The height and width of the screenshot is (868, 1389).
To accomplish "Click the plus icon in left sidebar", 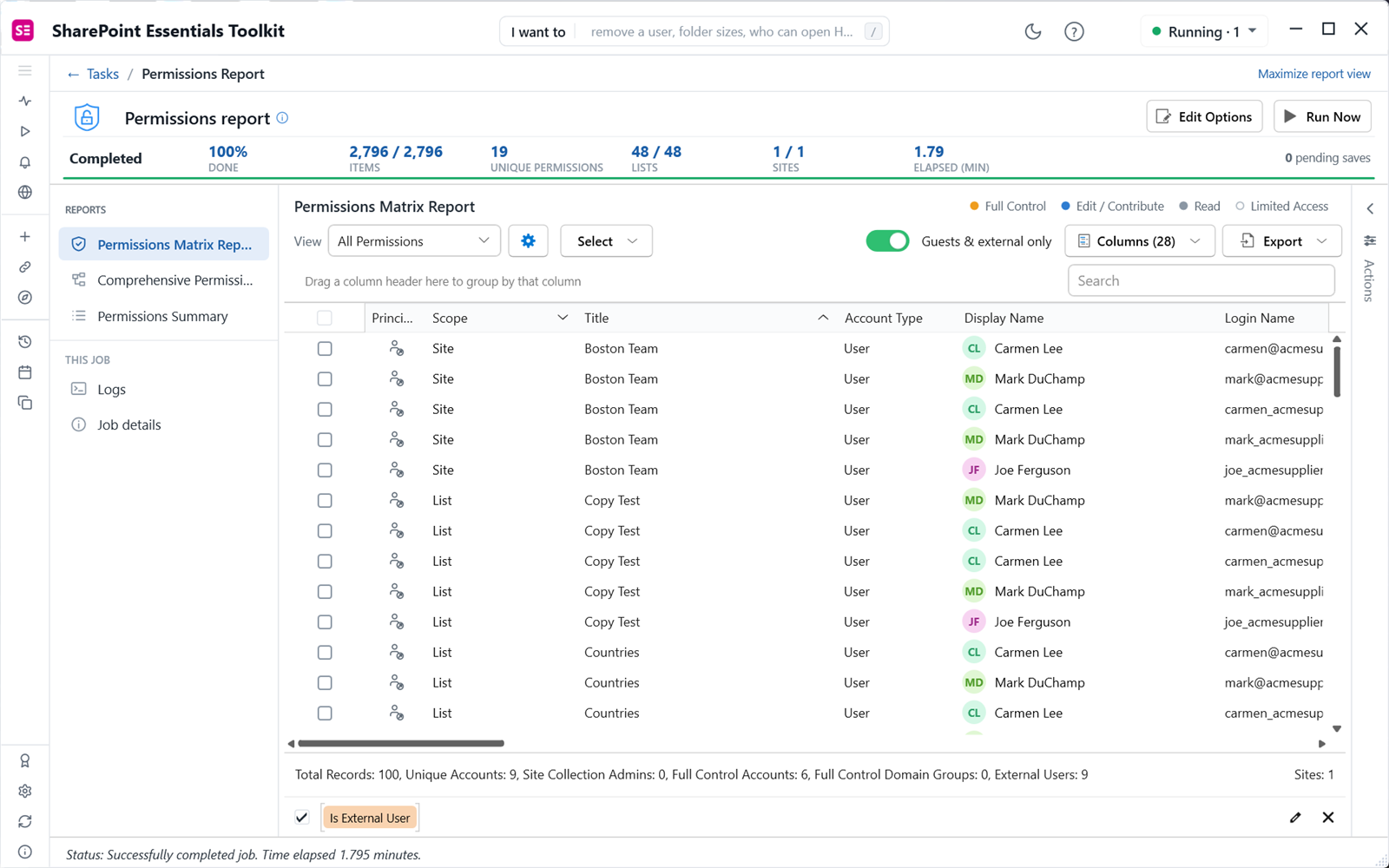I will [25, 237].
